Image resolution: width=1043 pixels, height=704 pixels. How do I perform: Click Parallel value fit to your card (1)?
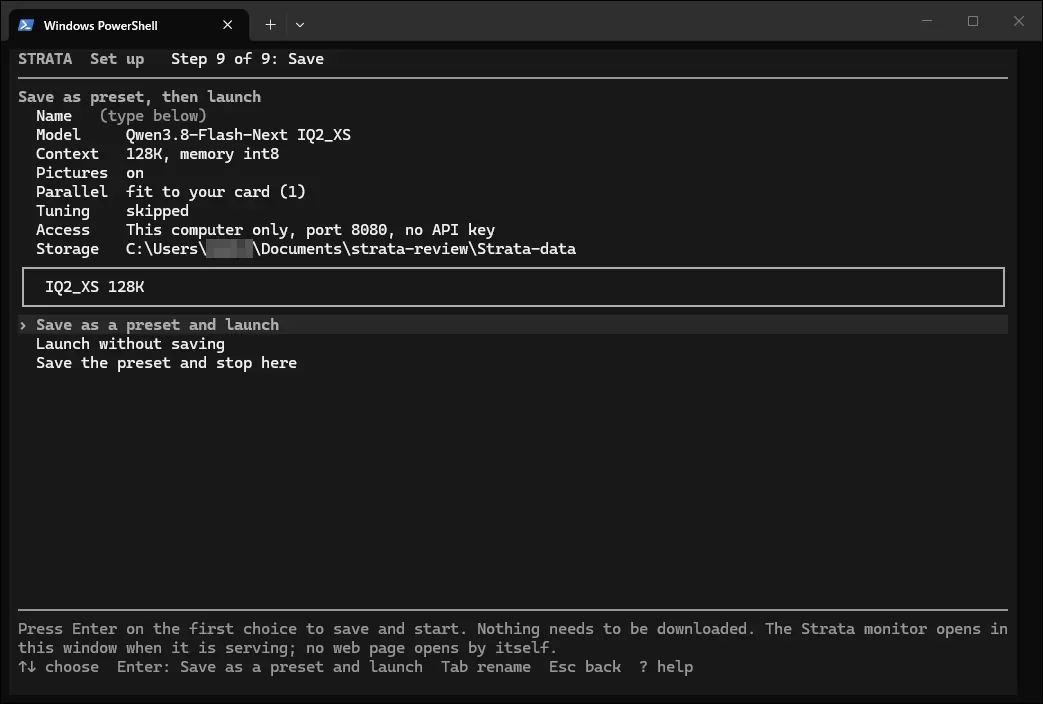tap(216, 192)
